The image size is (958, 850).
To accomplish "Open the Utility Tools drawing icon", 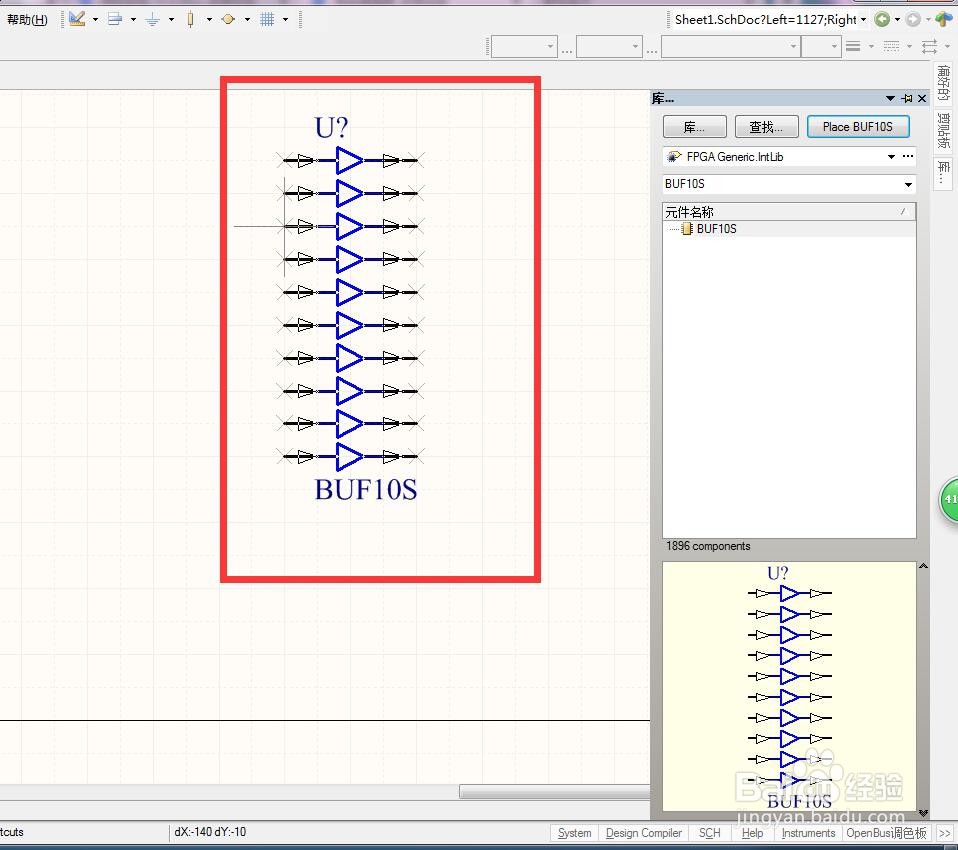I will pos(77,19).
